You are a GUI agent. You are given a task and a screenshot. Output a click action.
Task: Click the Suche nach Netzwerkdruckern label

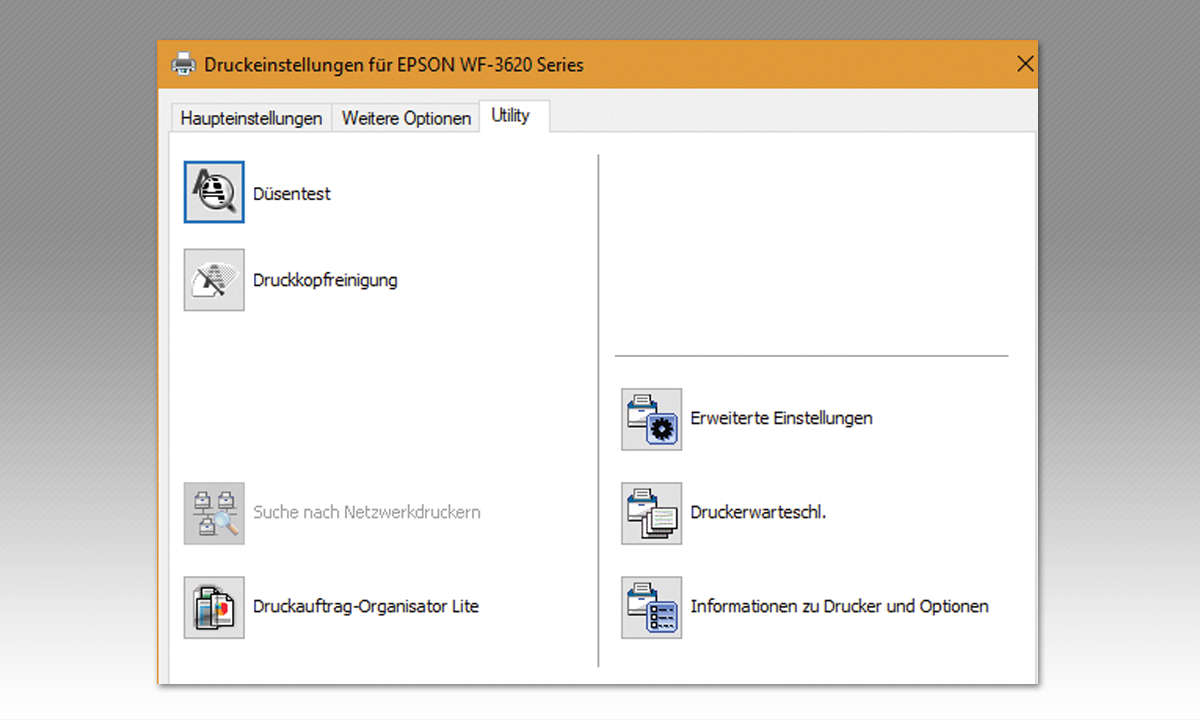[x=367, y=512]
